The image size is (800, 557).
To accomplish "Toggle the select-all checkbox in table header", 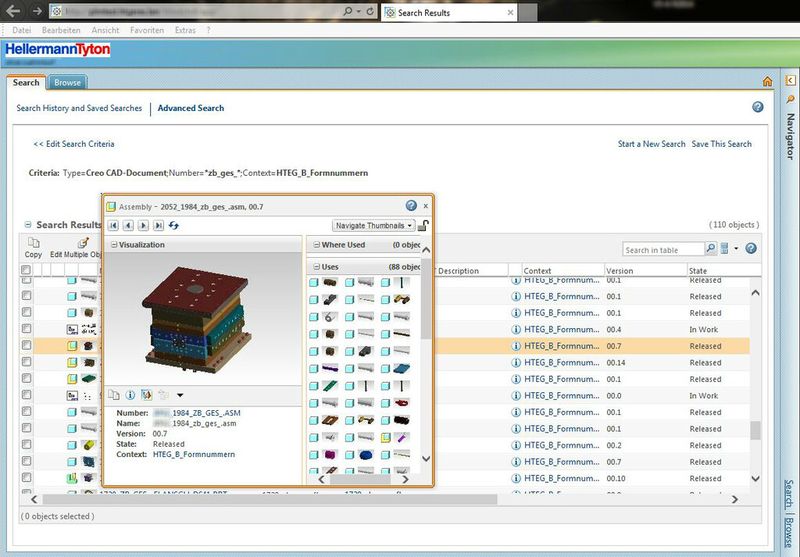I will tap(26, 270).
